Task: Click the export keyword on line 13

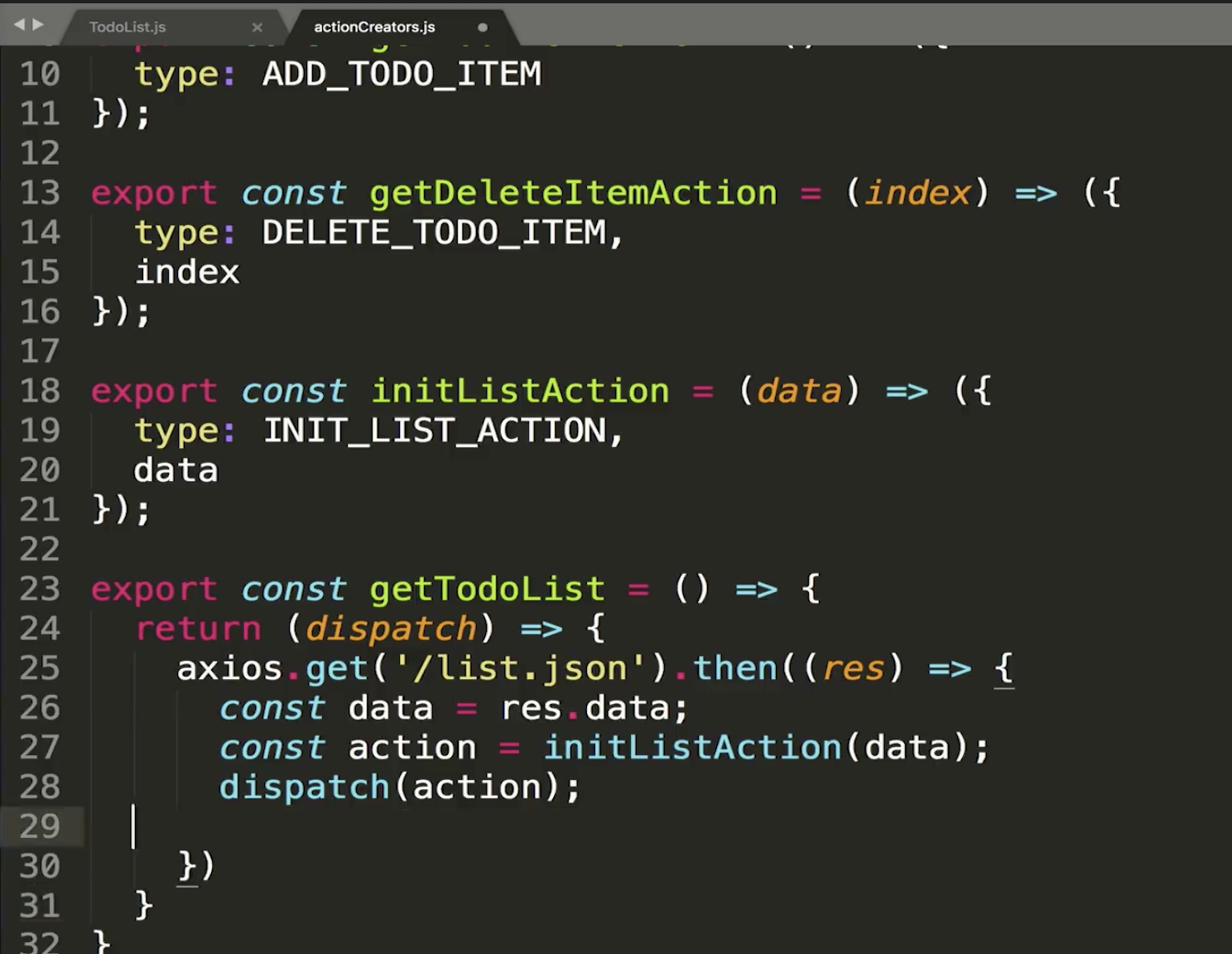Action: click(154, 193)
